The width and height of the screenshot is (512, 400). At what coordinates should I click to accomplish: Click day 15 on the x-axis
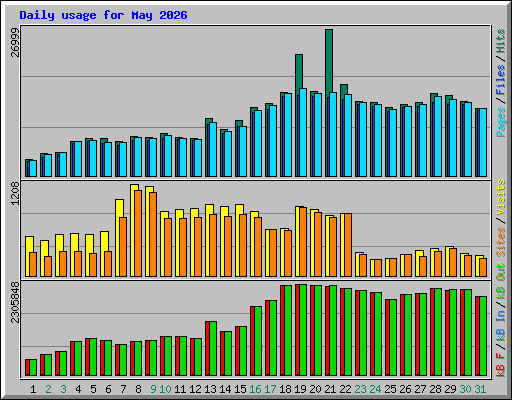pos(240,389)
